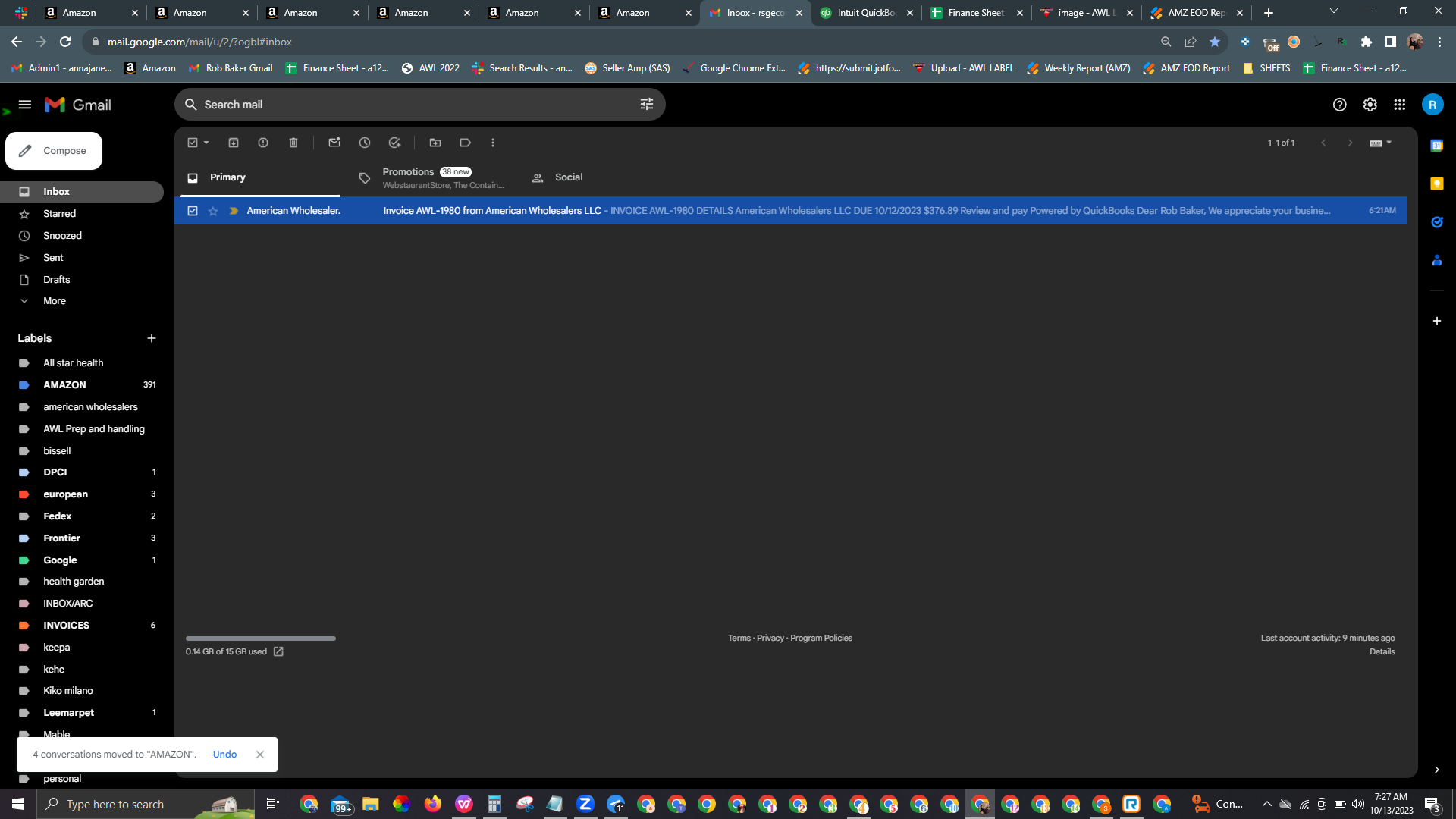The height and width of the screenshot is (819, 1456).
Task: Go to the next page of emails
Action: (x=1350, y=143)
